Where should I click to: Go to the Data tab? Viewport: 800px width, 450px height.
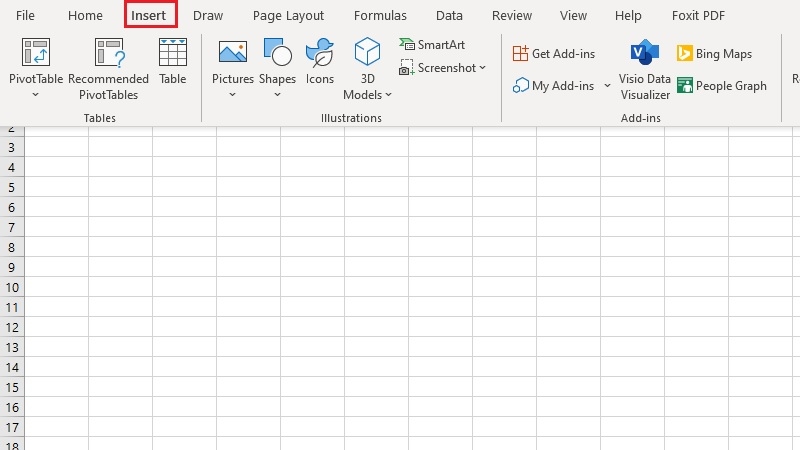[449, 15]
